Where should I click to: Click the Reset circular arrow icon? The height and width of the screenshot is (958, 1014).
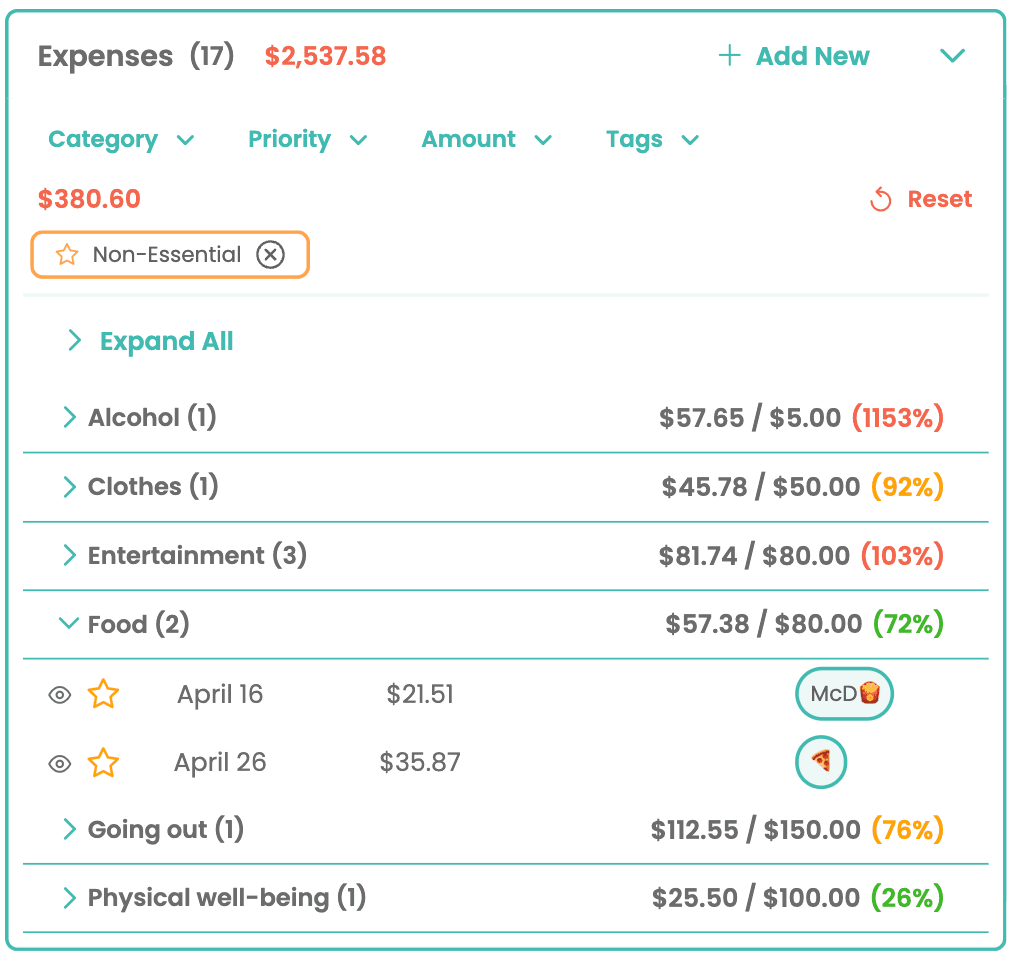click(880, 199)
